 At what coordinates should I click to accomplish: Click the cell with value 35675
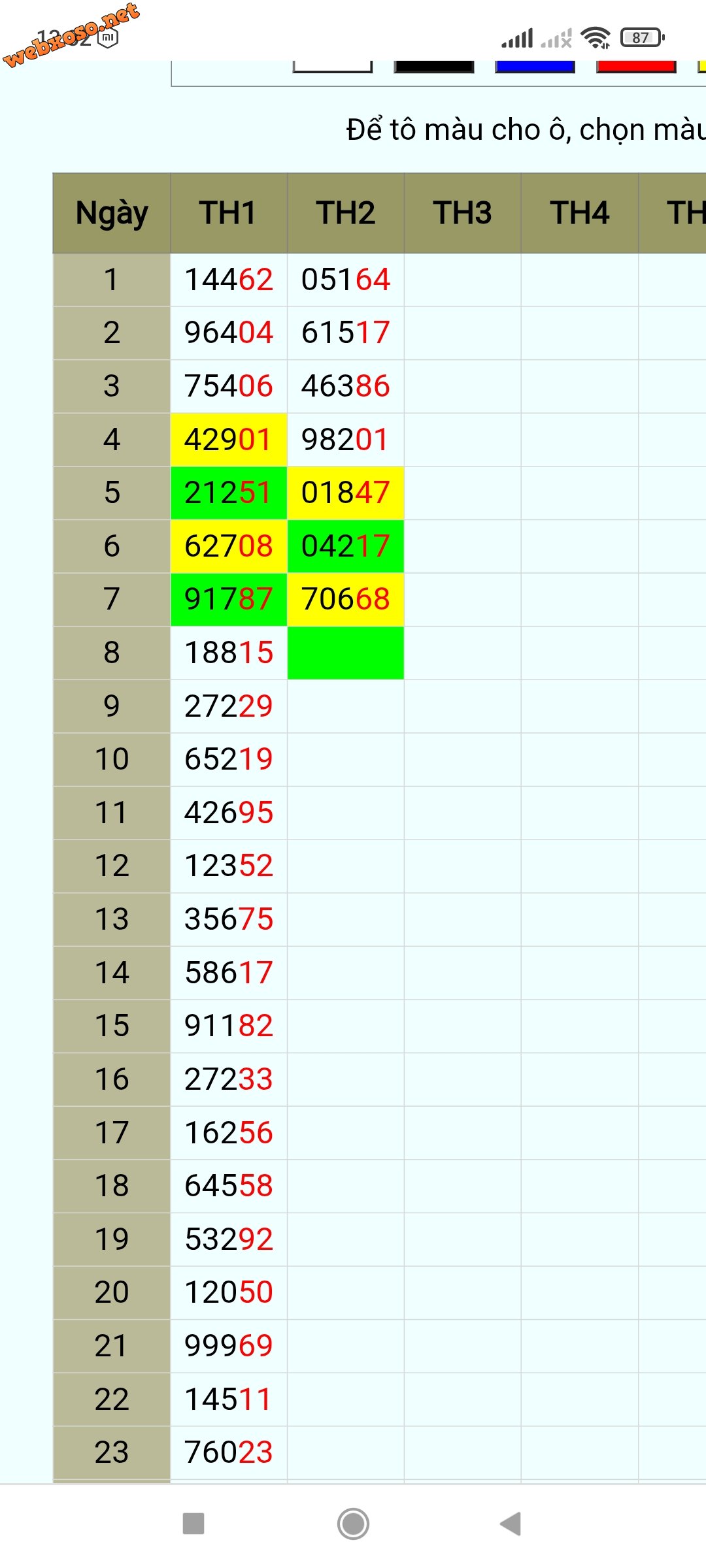coord(229,919)
